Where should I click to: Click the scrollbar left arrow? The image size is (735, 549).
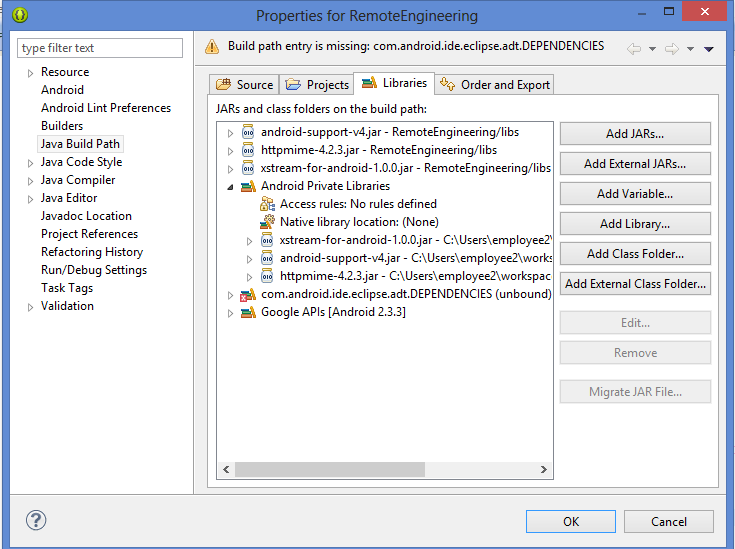[x=226, y=469]
